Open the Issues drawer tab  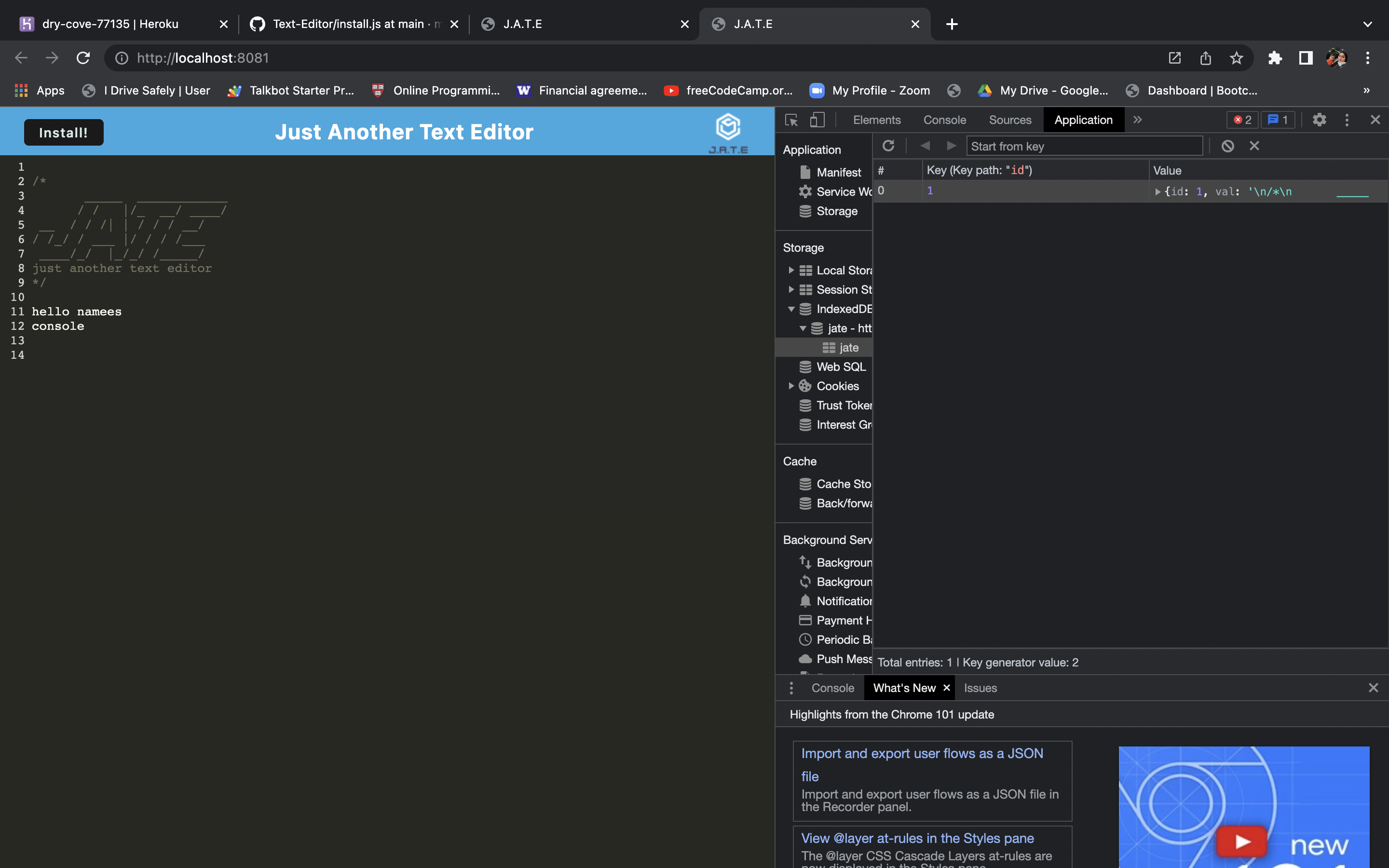[980, 688]
